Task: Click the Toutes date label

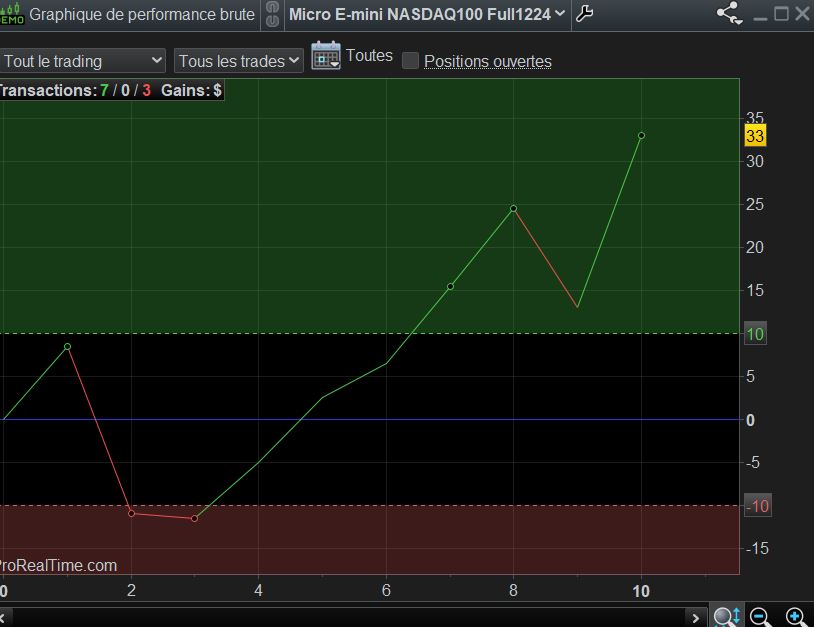Action: (x=369, y=56)
